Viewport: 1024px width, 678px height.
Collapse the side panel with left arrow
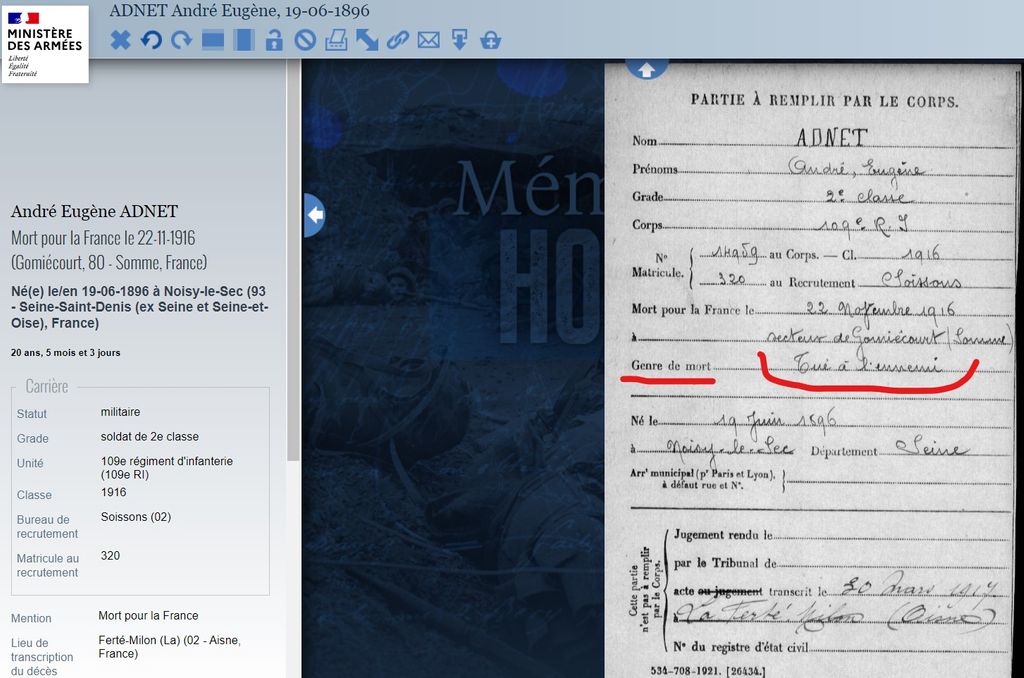pos(314,215)
